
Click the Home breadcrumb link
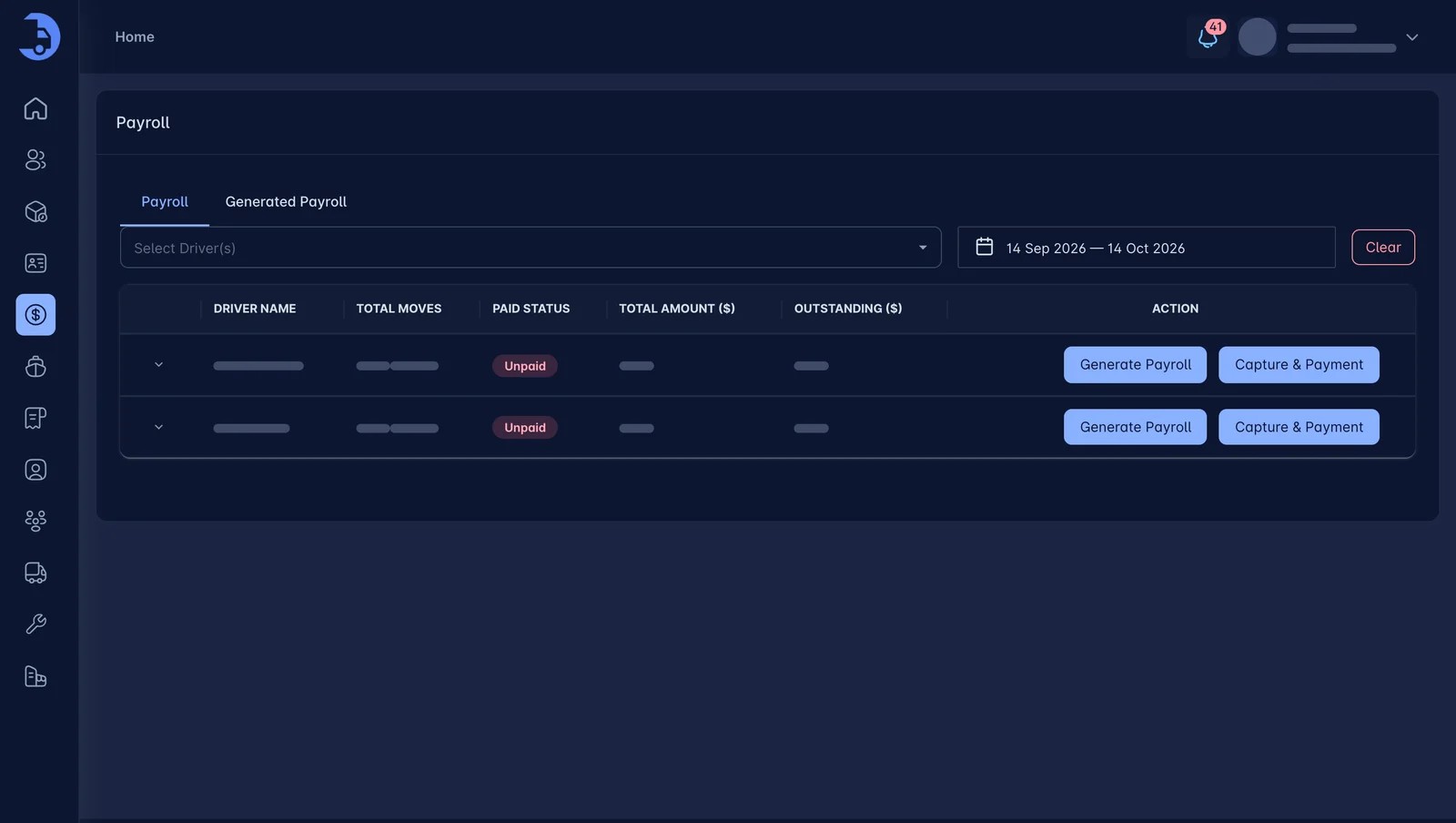(135, 36)
